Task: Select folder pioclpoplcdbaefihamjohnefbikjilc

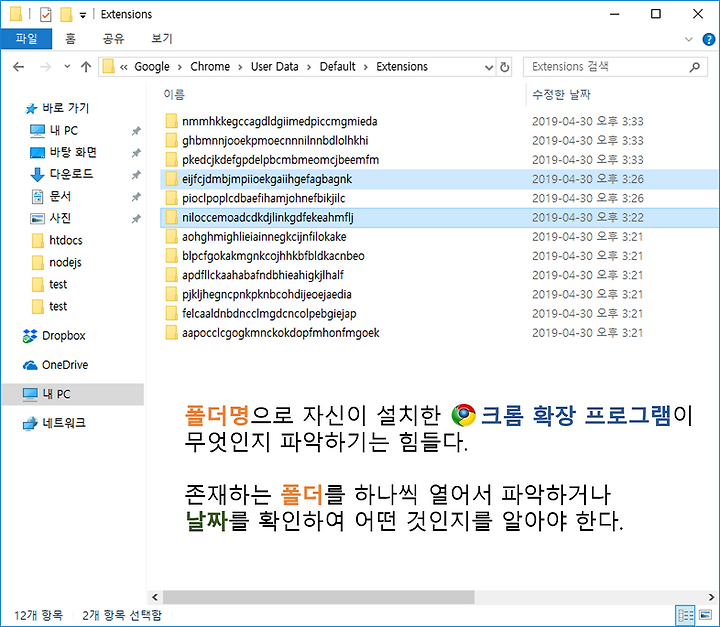Action: [x=264, y=198]
